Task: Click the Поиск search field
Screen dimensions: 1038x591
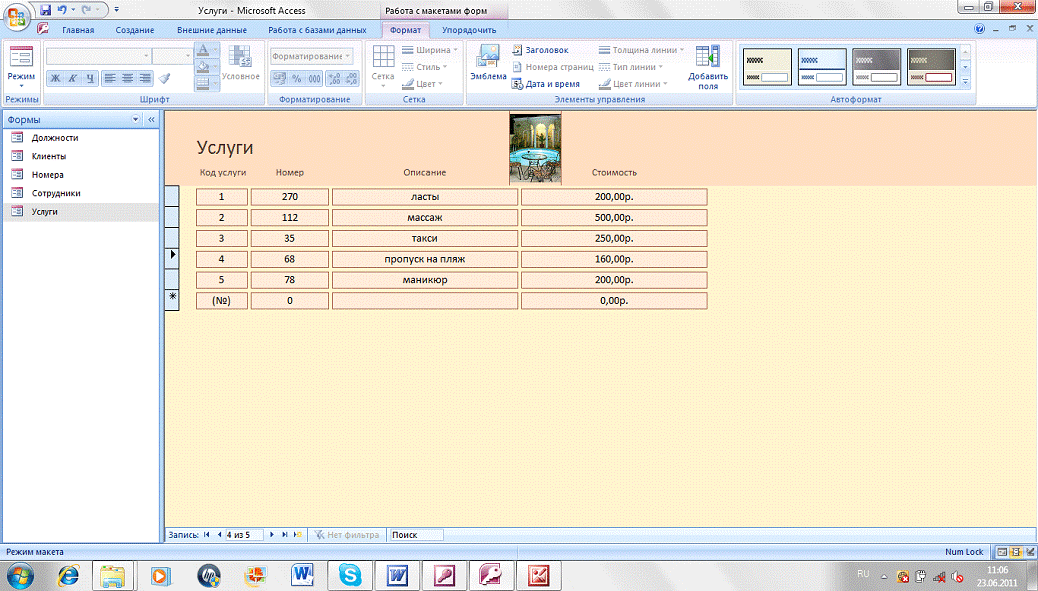Action: [x=415, y=535]
